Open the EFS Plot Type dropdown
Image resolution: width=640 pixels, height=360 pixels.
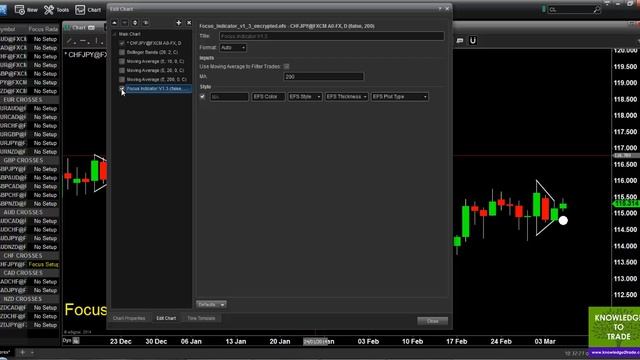coord(400,97)
